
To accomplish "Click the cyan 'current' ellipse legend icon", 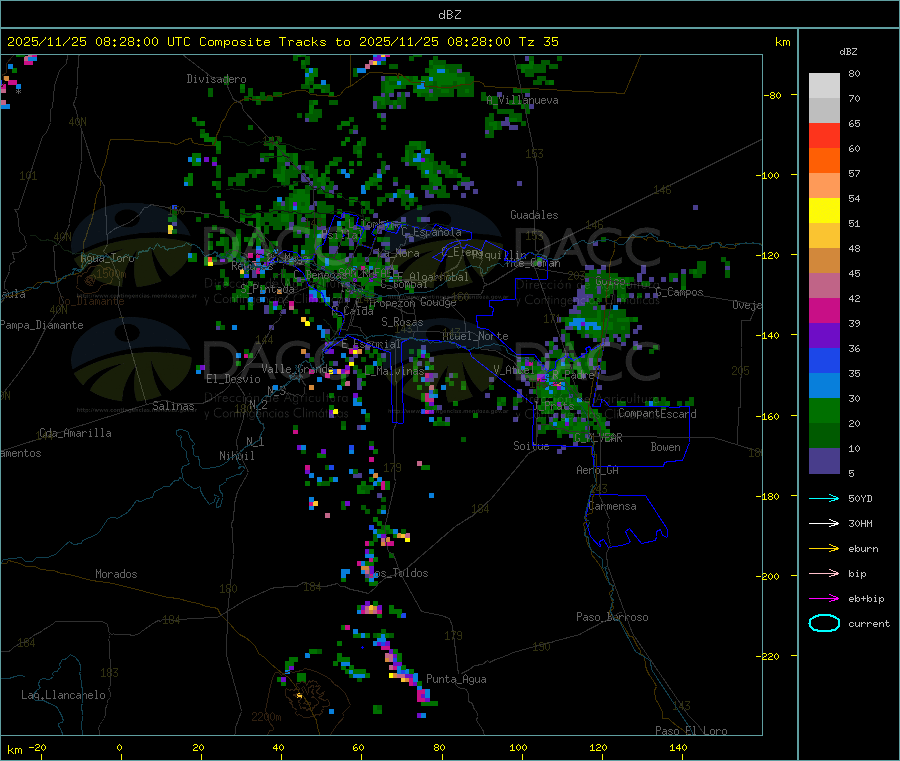I will tap(824, 623).
